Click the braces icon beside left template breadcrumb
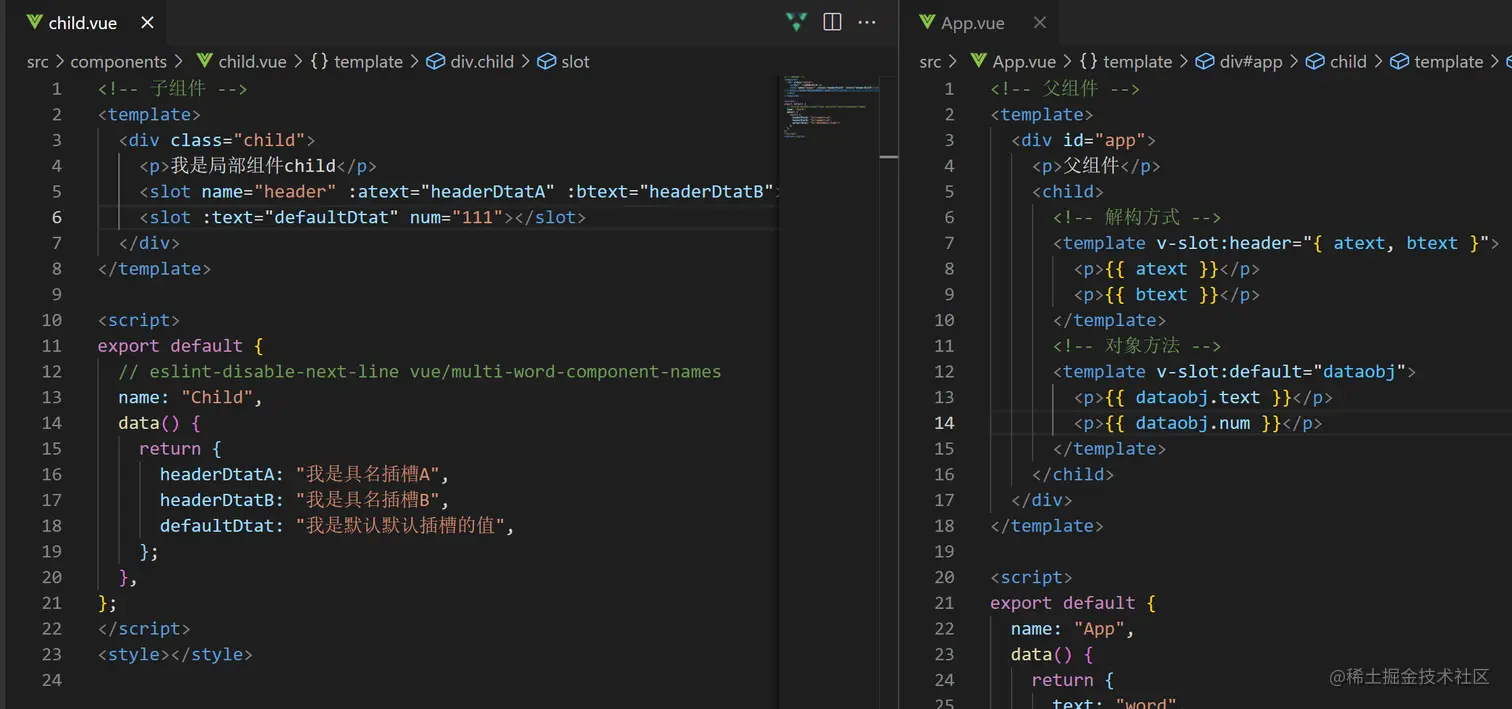The width and height of the screenshot is (1512, 709). click(319, 62)
